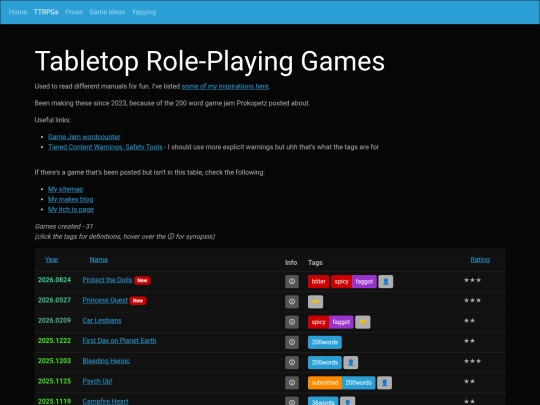
Task: Click 200words tag on Bleeding Heroic row
Action: tap(325, 362)
